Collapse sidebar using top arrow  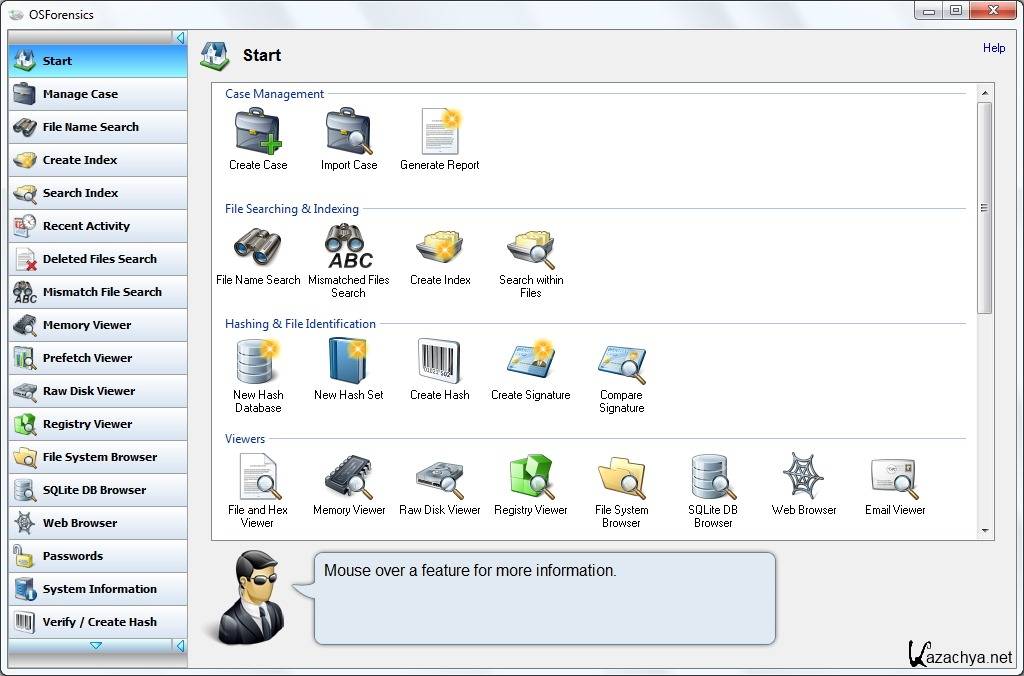(x=180, y=38)
